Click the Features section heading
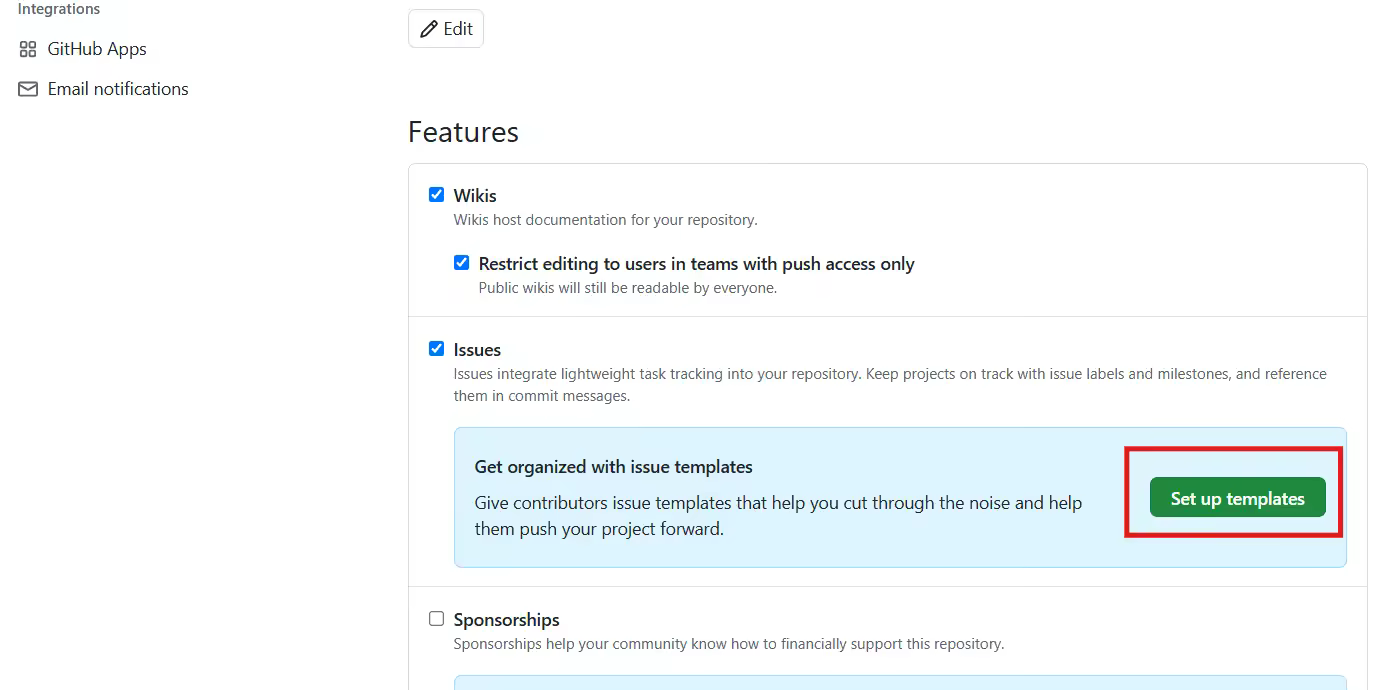 pos(462,131)
